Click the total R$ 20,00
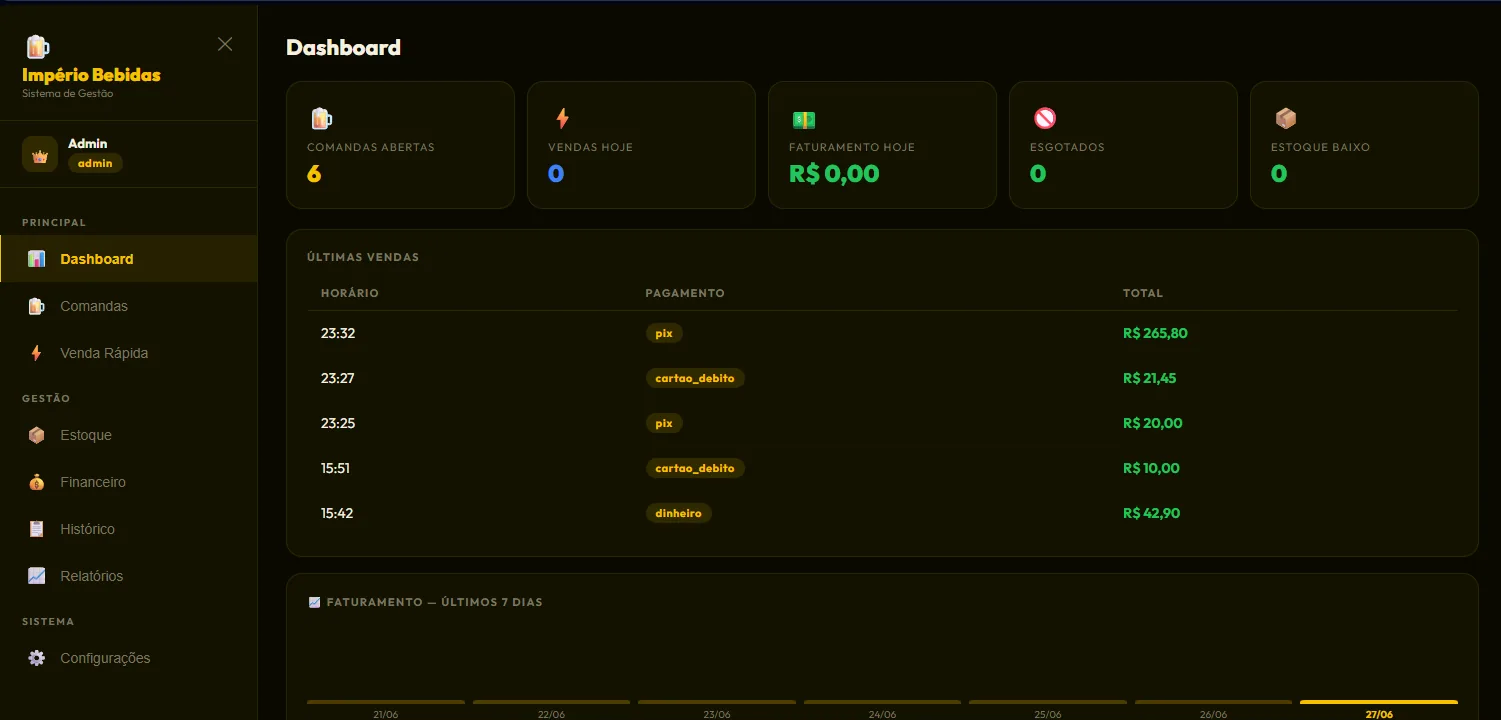 (x=1153, y=423)
